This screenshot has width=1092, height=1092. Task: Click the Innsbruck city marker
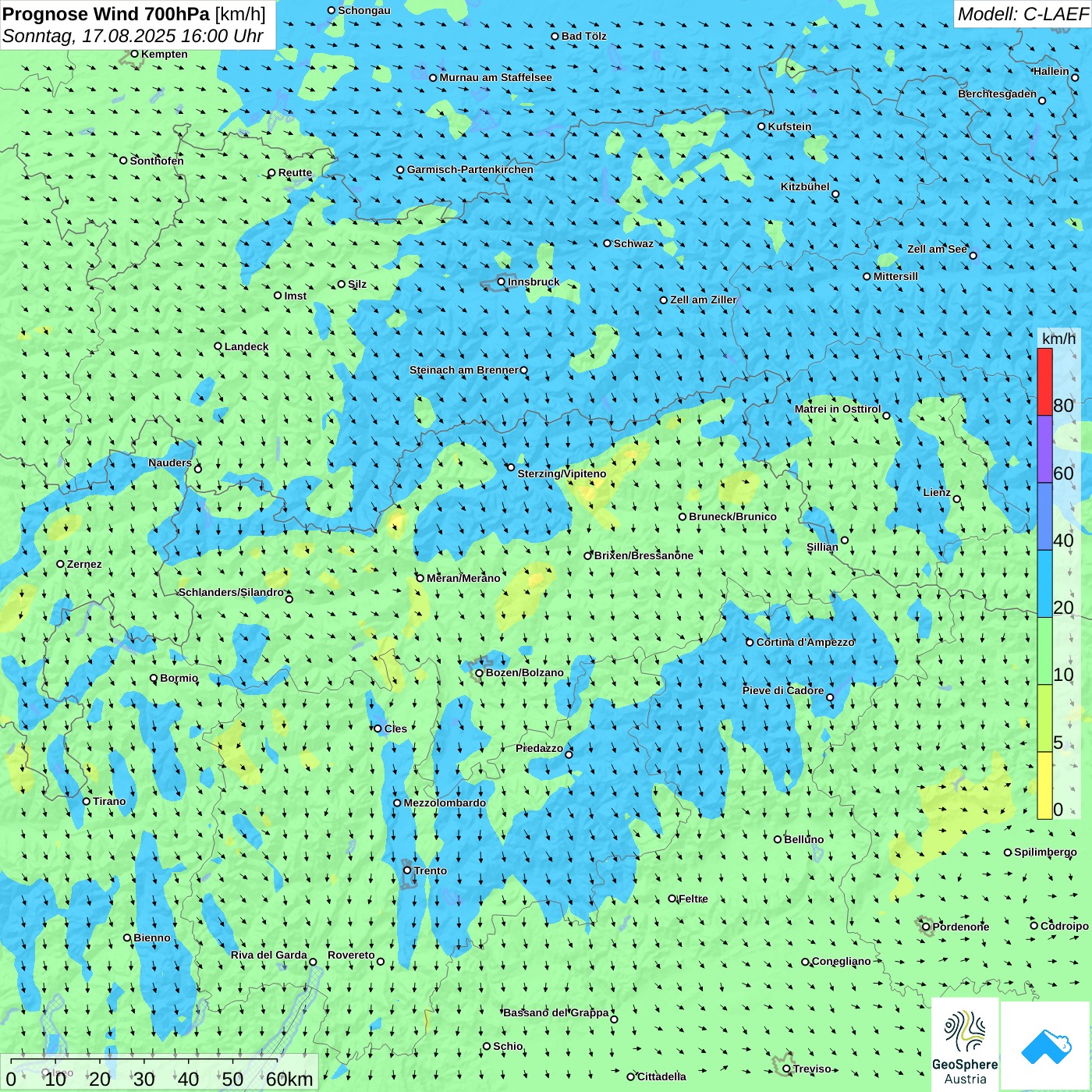pyautogui.click(x=502, y=282)
